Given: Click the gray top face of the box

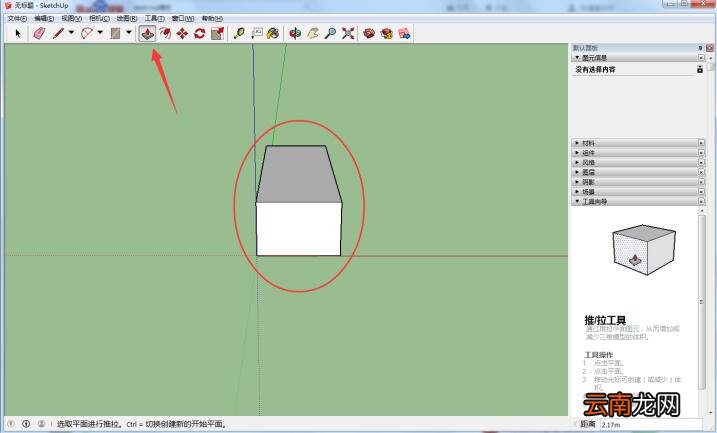Looking at the screenshot, I should pyautogui.click(x=299, y=174).
